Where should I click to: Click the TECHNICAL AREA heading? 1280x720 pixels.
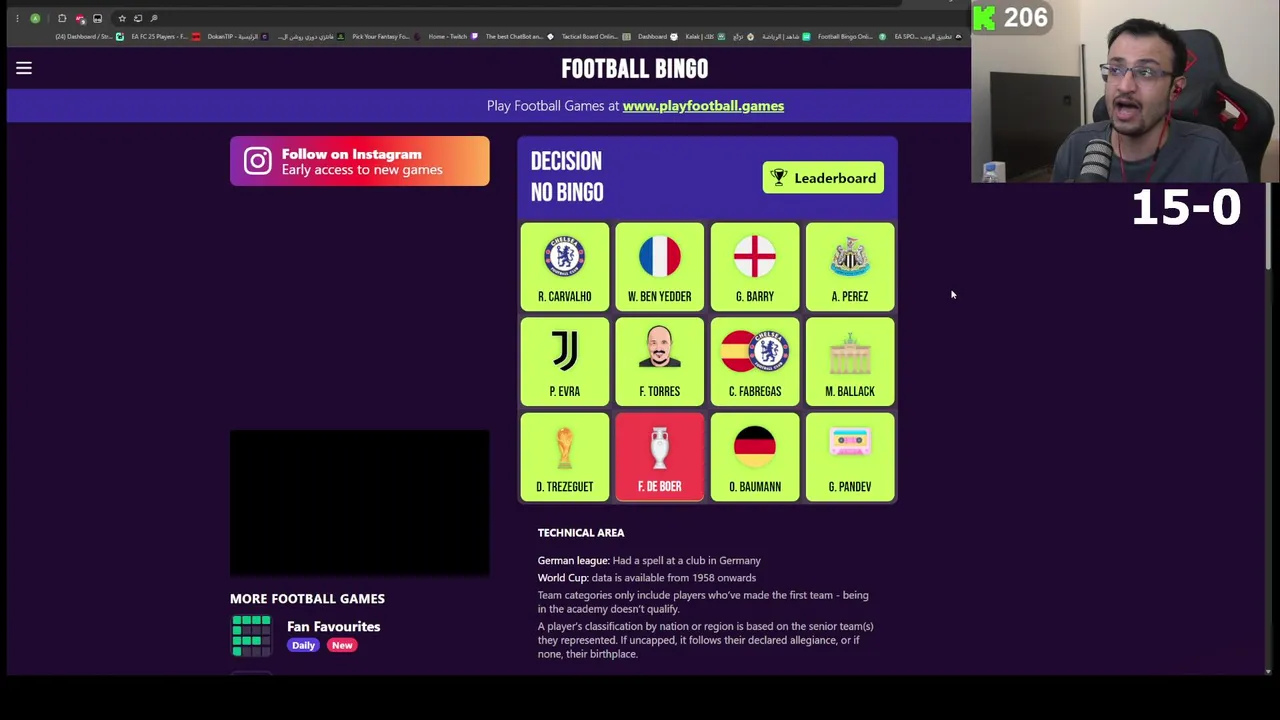[580, 533]
